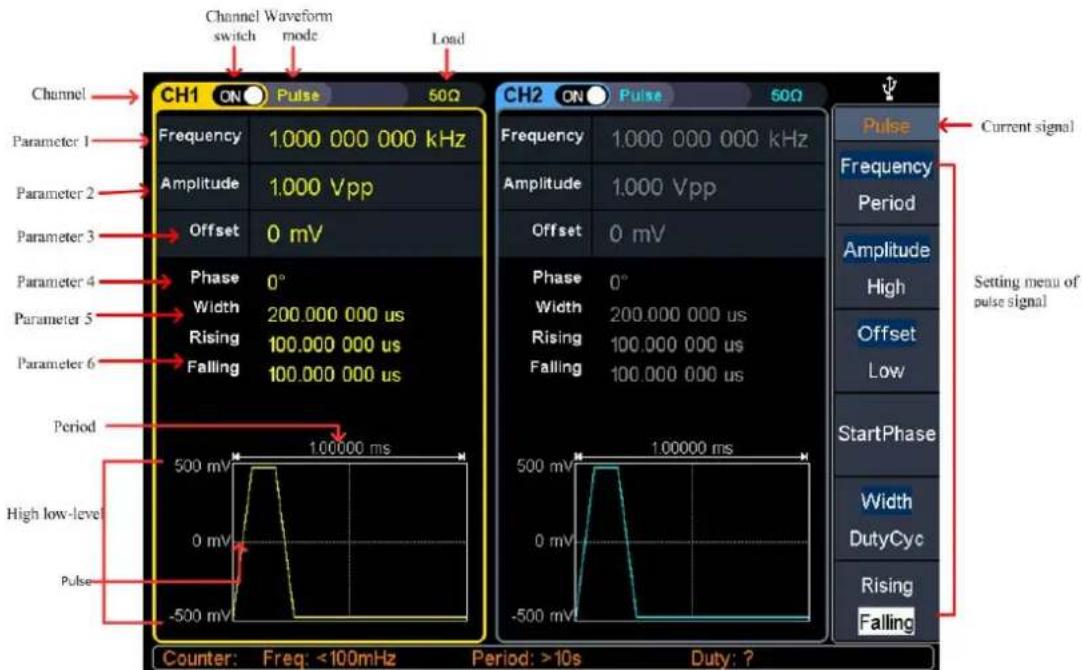Click CH1 Falling value 100.000 000 us
The height and width of the screenshot is (670, 1082).
[x=334, y=375]
